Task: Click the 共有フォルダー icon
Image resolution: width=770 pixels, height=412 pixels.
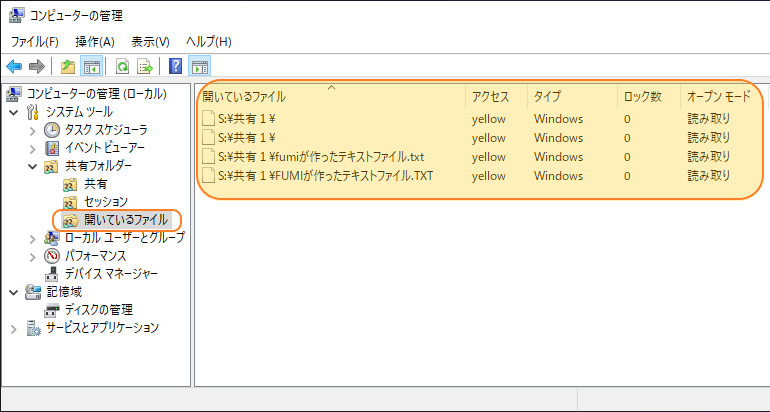Action: [52, 166]
